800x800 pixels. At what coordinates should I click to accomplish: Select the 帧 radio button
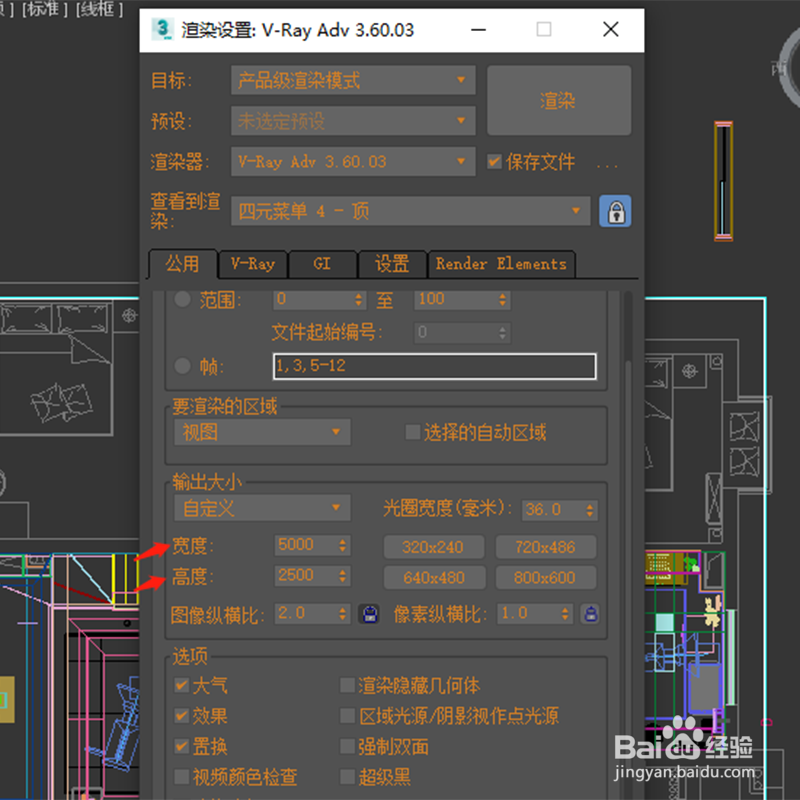(182, 365)
